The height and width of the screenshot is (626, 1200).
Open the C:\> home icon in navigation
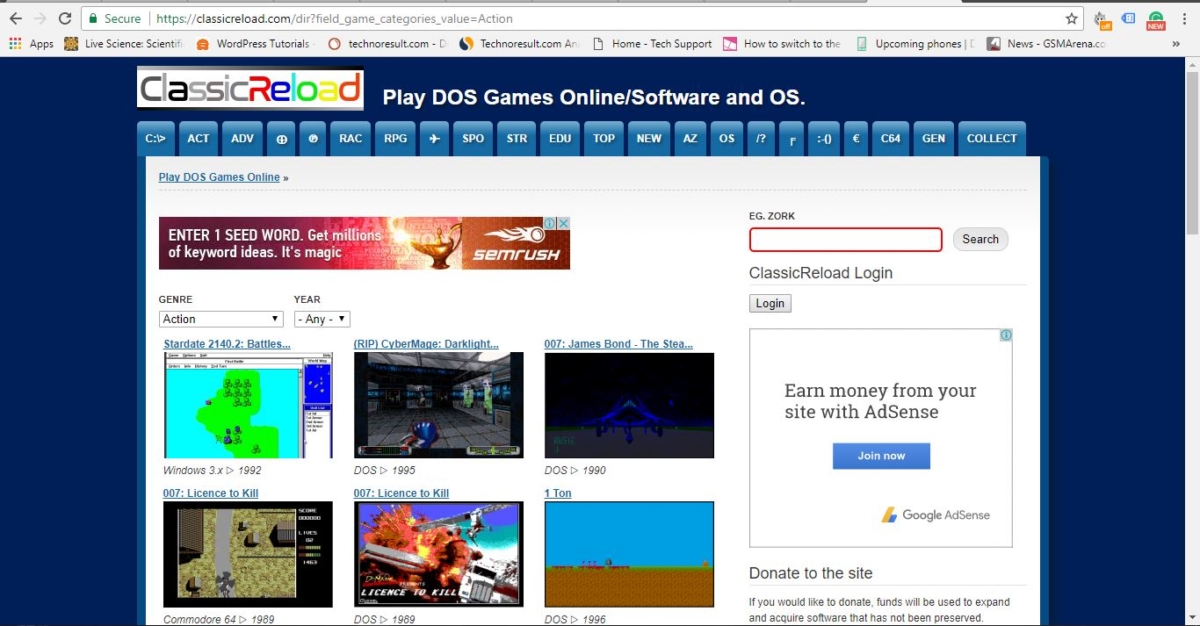(x=155, y=138)
